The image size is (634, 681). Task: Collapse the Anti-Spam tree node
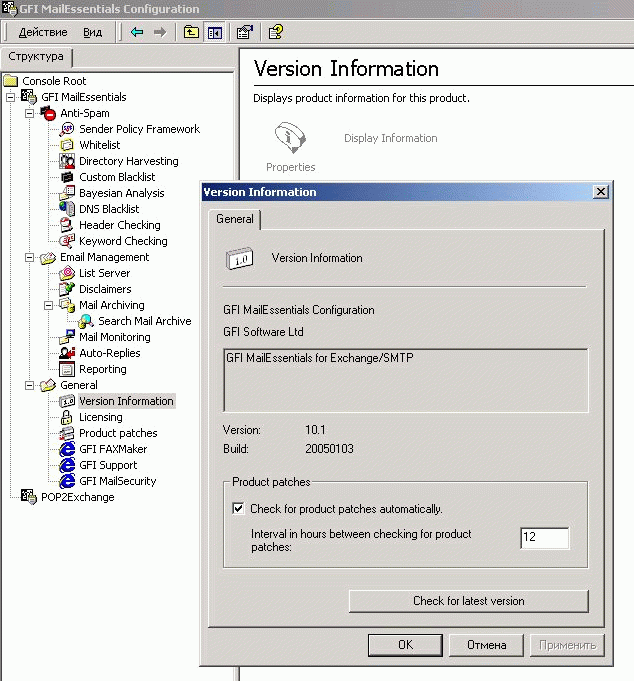pyautogui.click(x=30, y=113)
